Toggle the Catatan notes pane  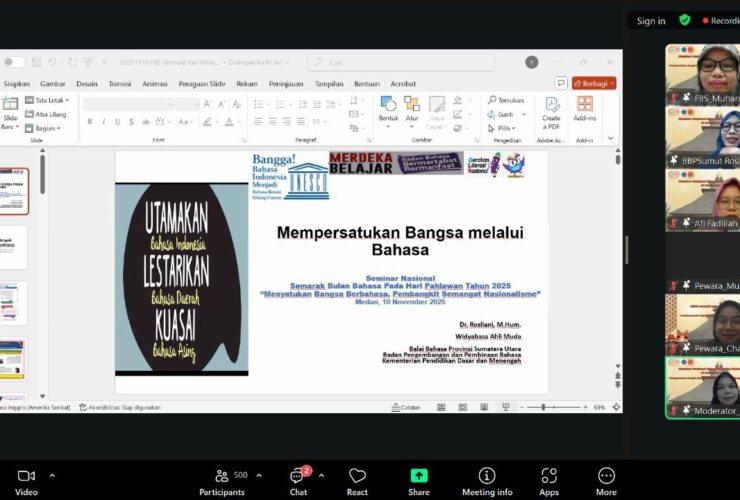[x=404, y=407]
